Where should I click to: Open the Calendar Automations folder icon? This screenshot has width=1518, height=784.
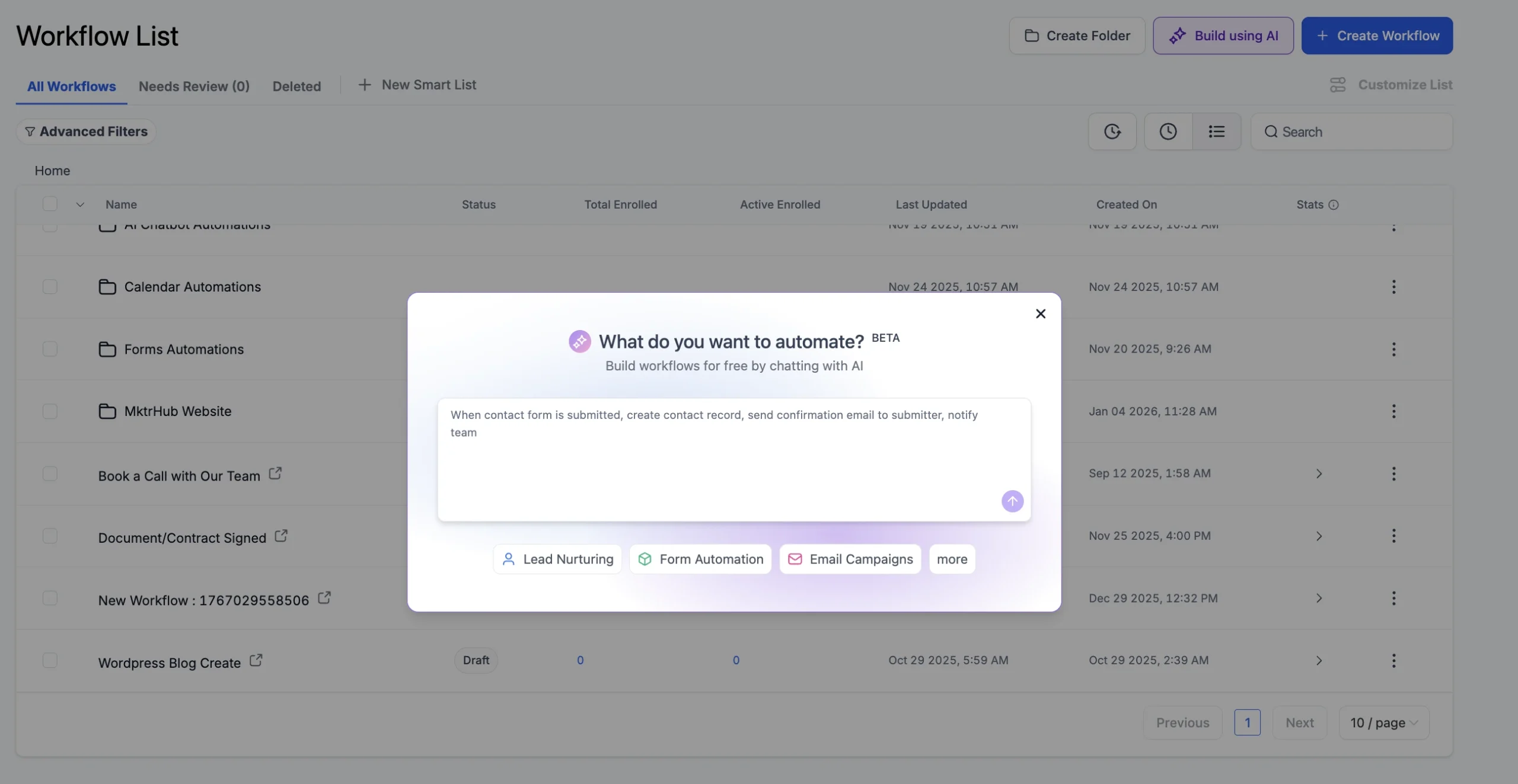tap(107, 287)
